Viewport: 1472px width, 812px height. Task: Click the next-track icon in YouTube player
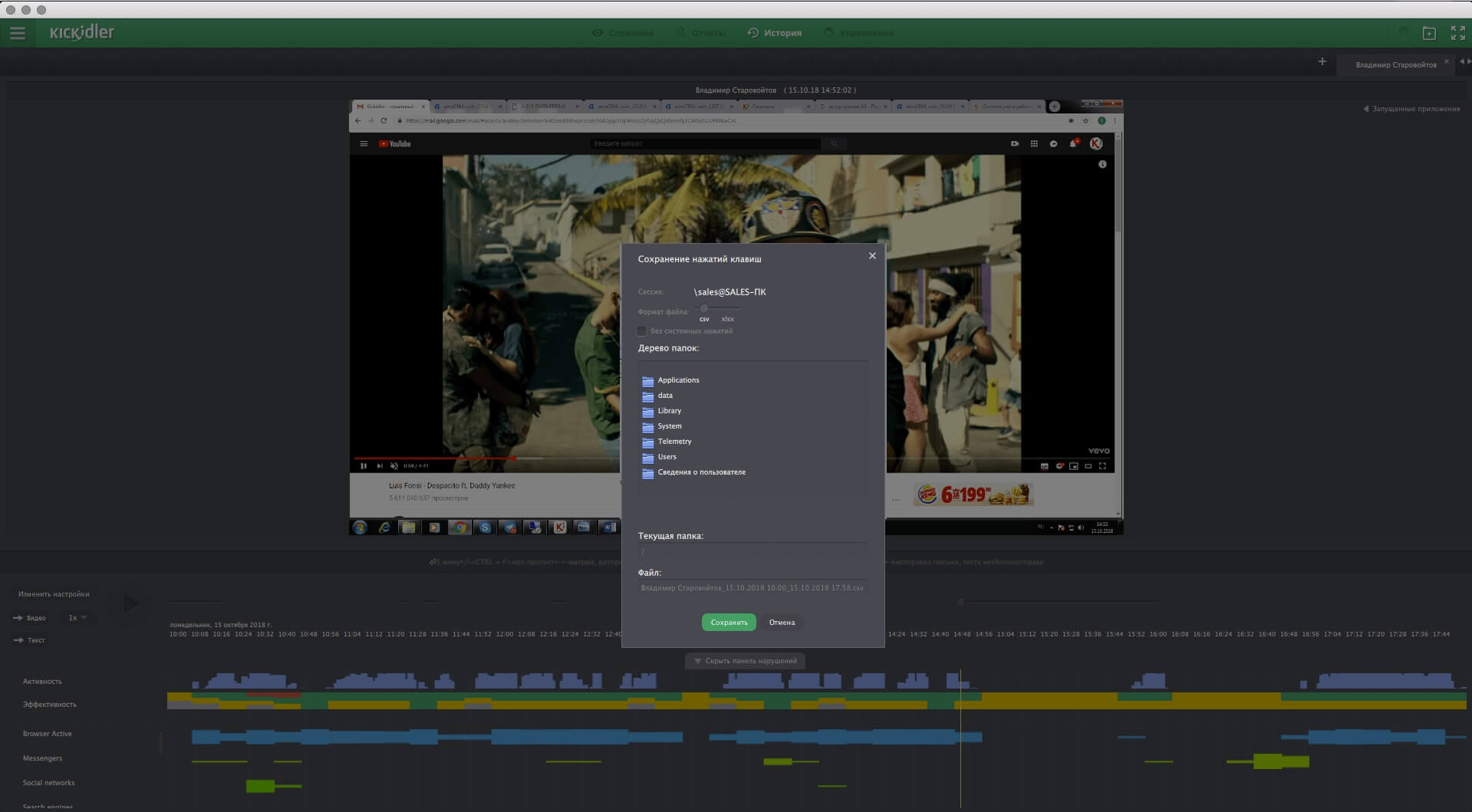[379, 465]
